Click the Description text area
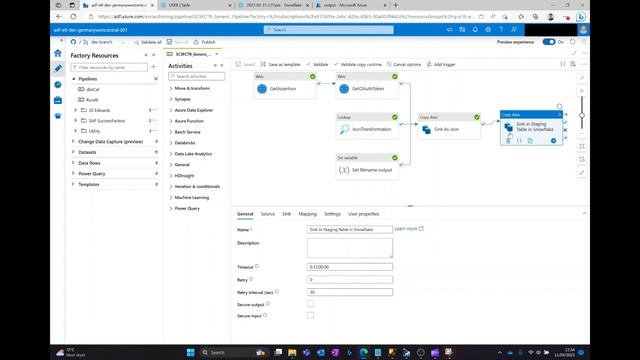Viewport: 640px width, 360px height. 350,248
